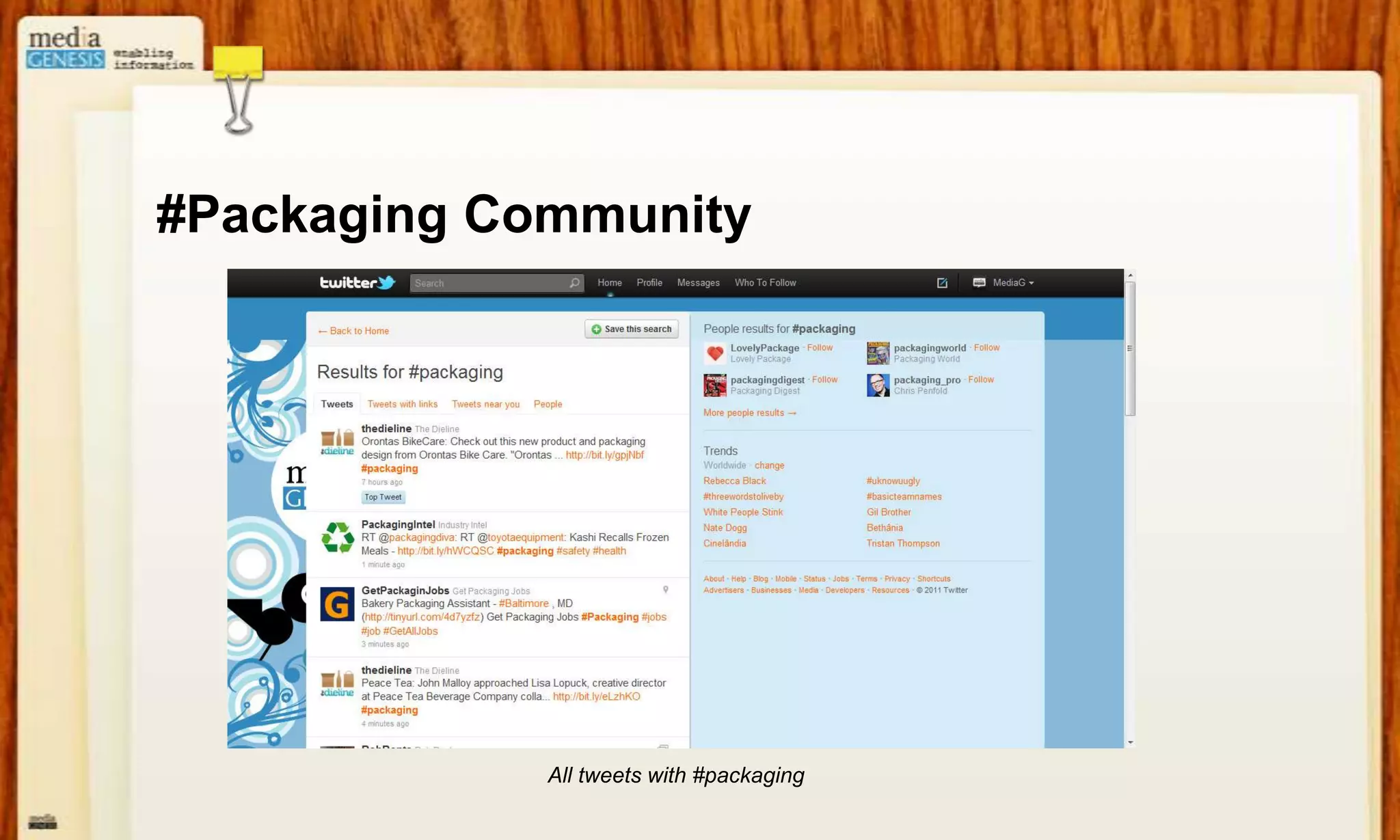
Task: Click the Twitter search field
Action: [x=496, y=283]
